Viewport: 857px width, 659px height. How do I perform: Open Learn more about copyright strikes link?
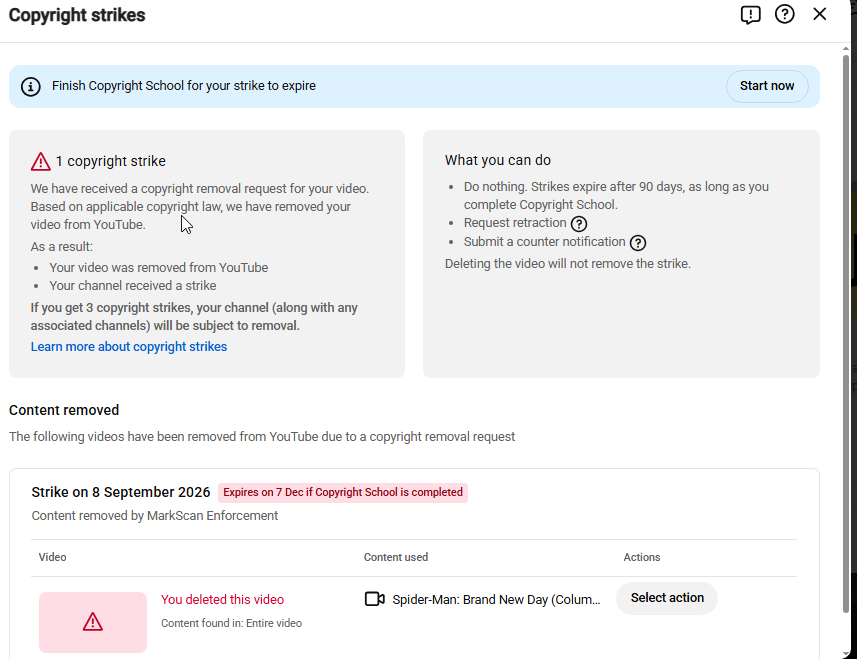click(129, 347)
